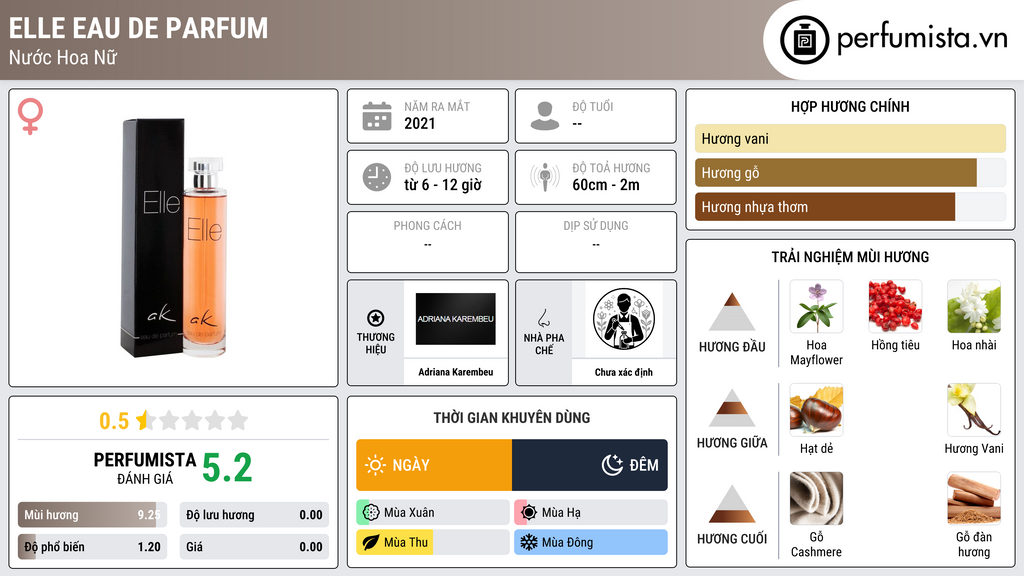Click the Độ lưu hương 0.00 score bar

click(254, 515)
